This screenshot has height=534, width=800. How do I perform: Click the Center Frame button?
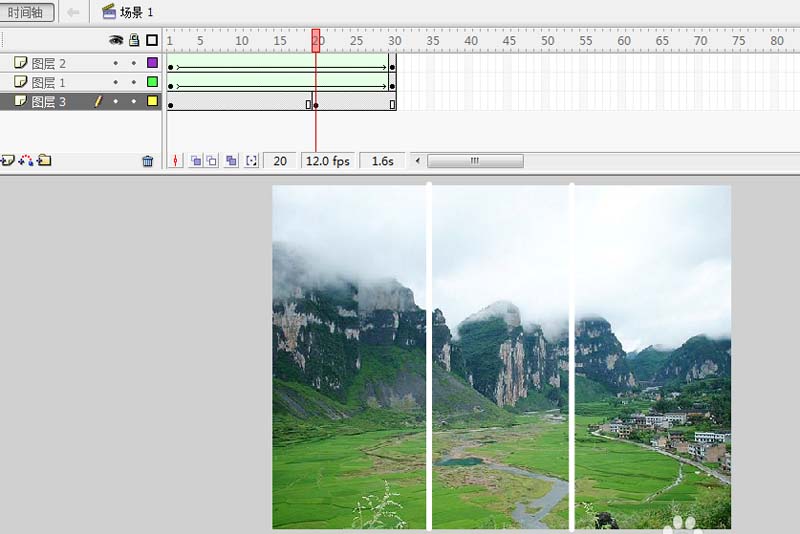177,161
